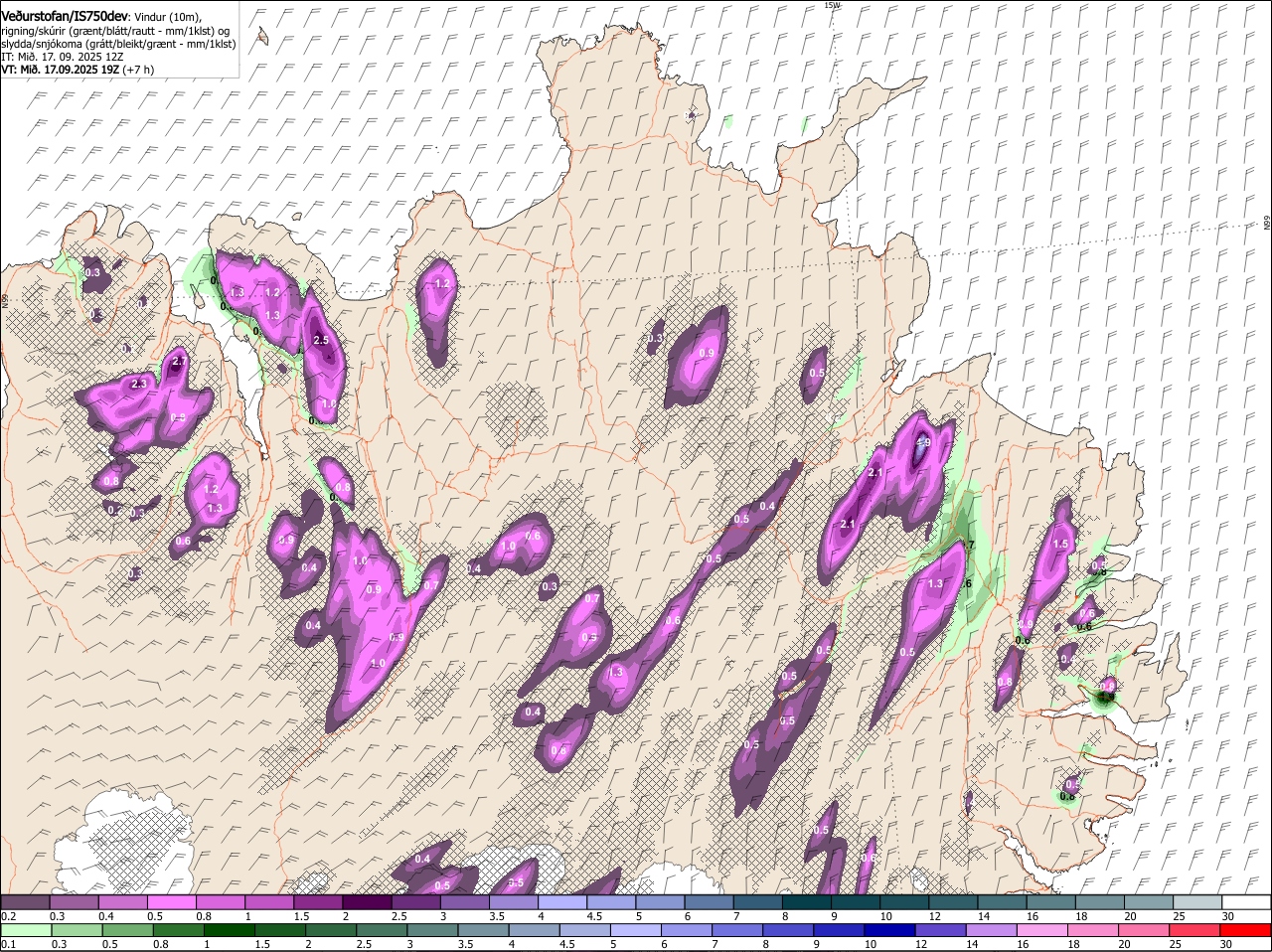Image resolution: width=1272 pixels, height=952 pixels.
Task: Pick upper scale swatch between 0.5 and 0.8
Action: click(172, 902)
